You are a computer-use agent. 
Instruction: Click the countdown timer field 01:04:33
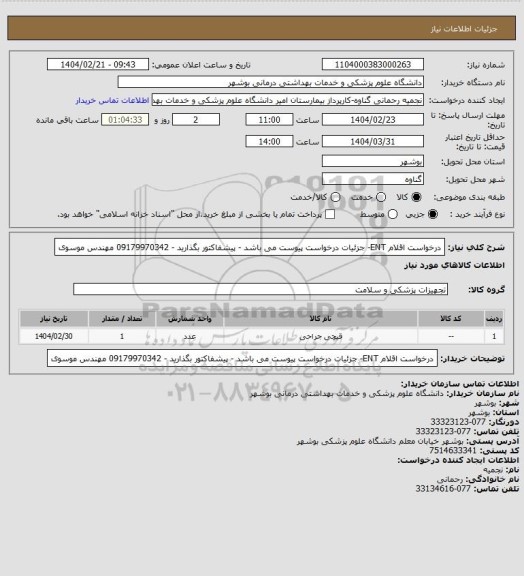coord(125,120)
